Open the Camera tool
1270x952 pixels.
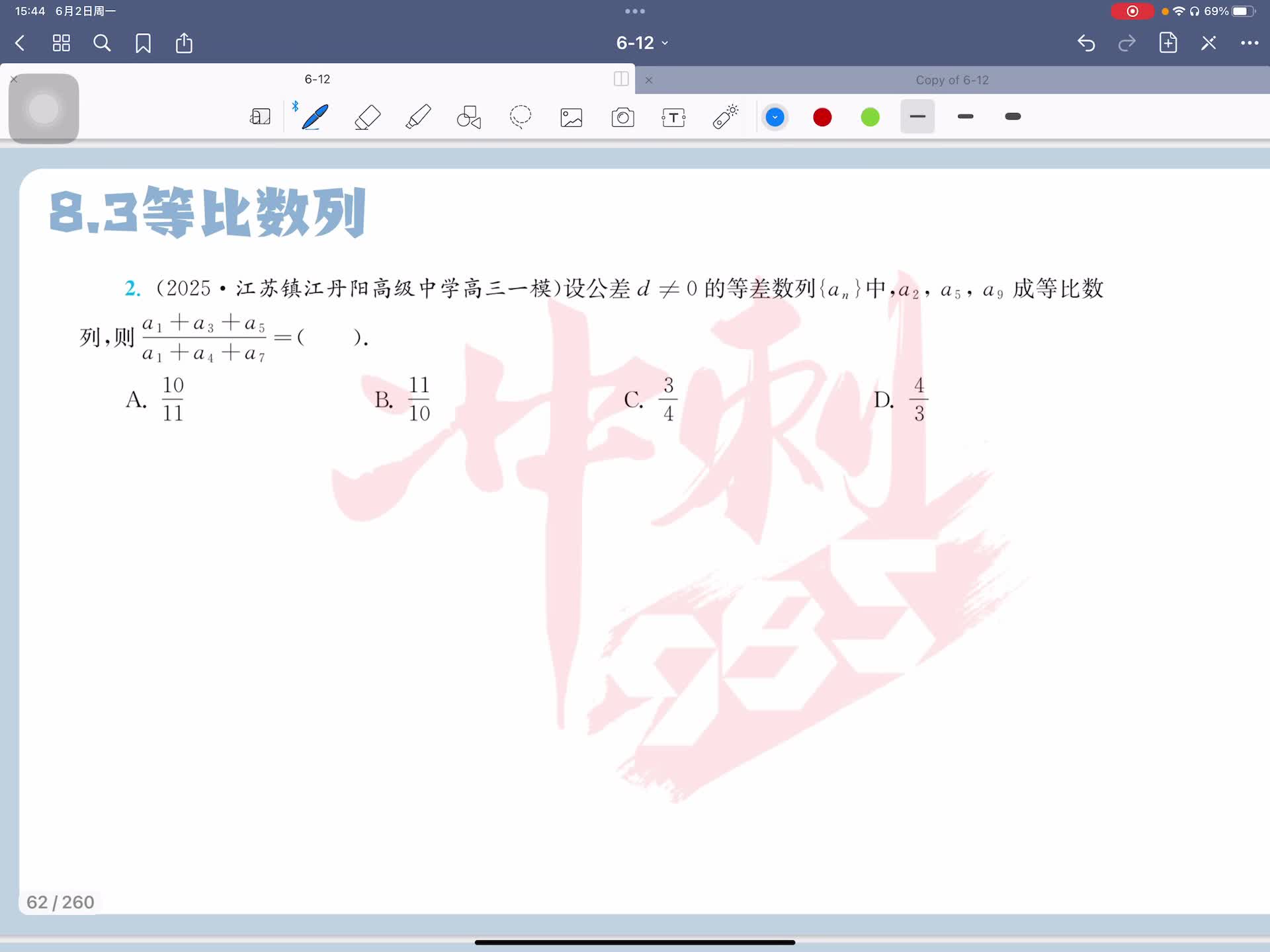622,118
